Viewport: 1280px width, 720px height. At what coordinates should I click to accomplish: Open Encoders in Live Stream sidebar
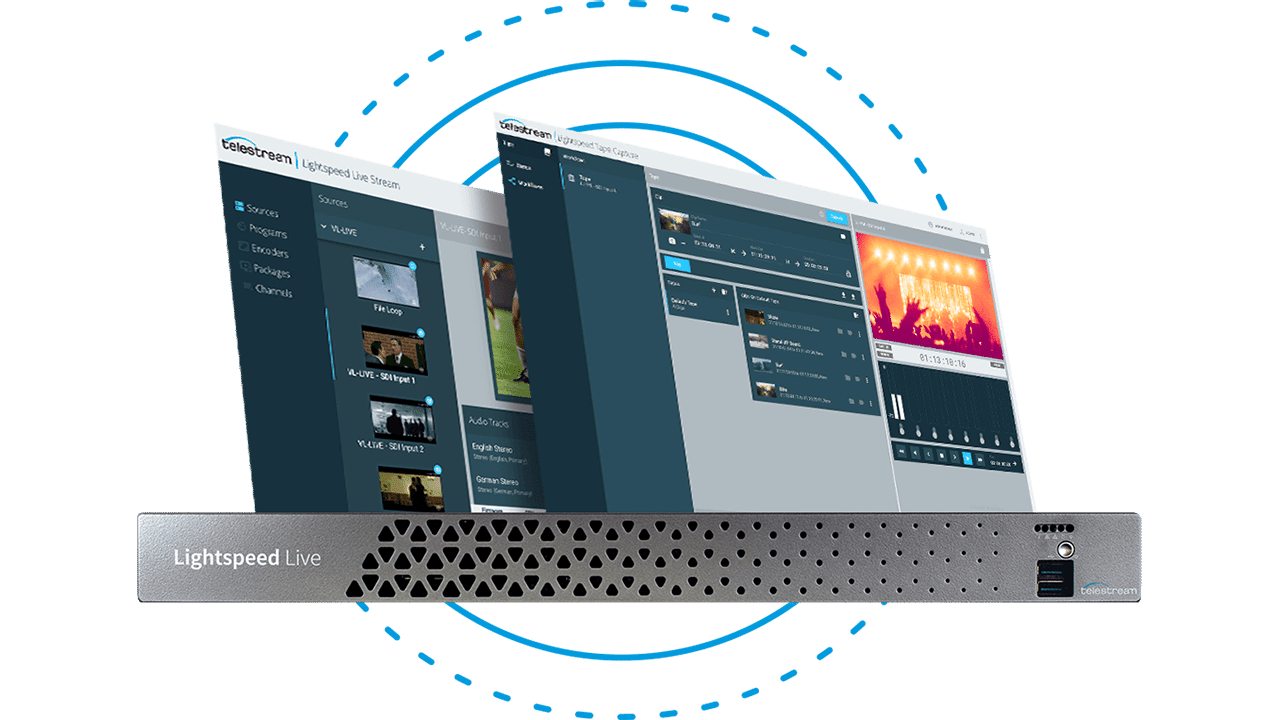click(263, 250)
